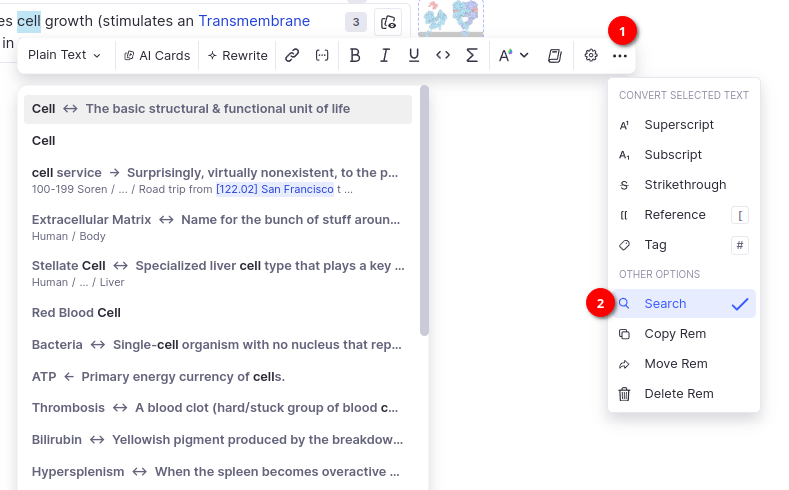Toggle italic formatting
Viewport: 789px width, 490px height.
click(384, 56)
